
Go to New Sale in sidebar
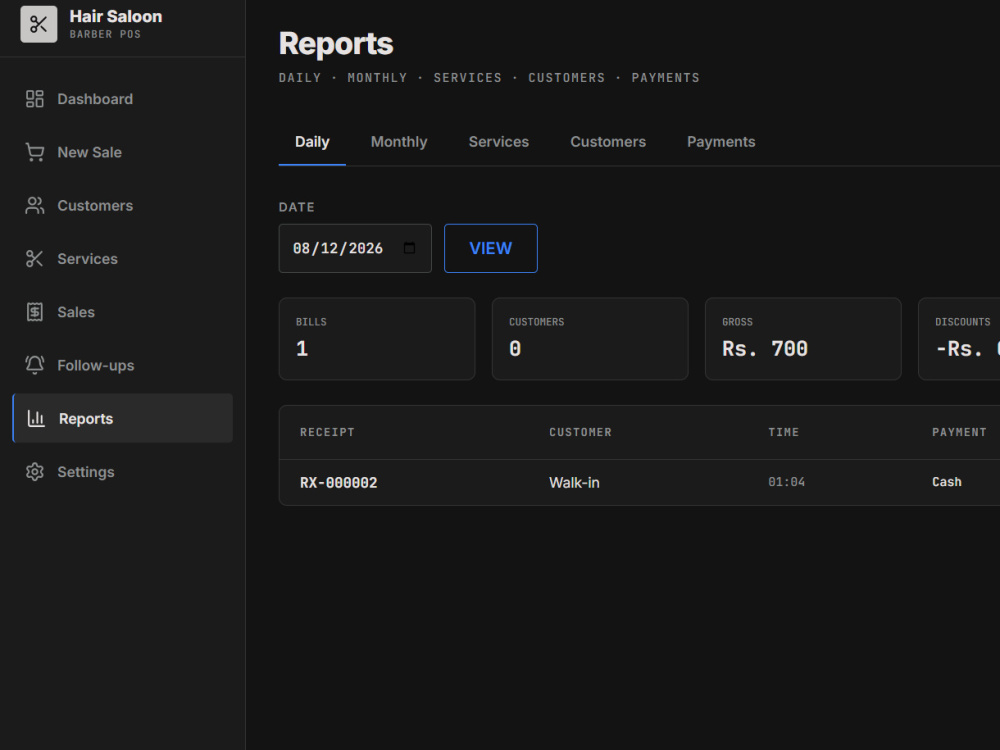tap(122, 152)
